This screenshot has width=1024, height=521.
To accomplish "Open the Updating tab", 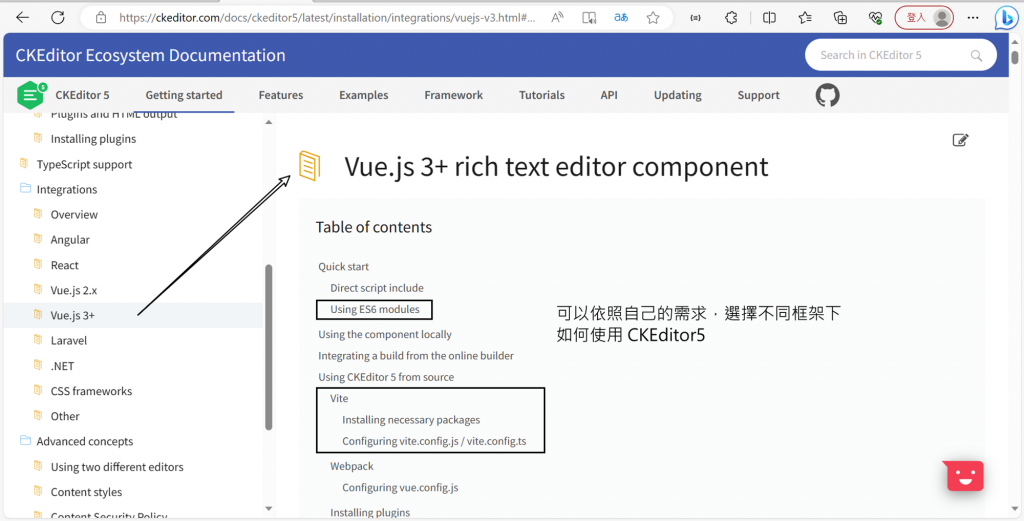I will coord(678,95).
